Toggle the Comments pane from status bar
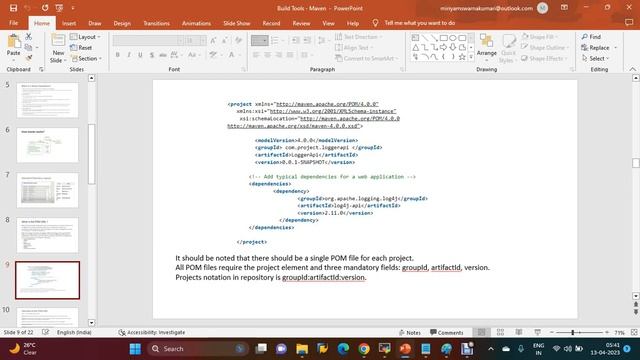Viewport: 640px width, 360px height. 447,332
